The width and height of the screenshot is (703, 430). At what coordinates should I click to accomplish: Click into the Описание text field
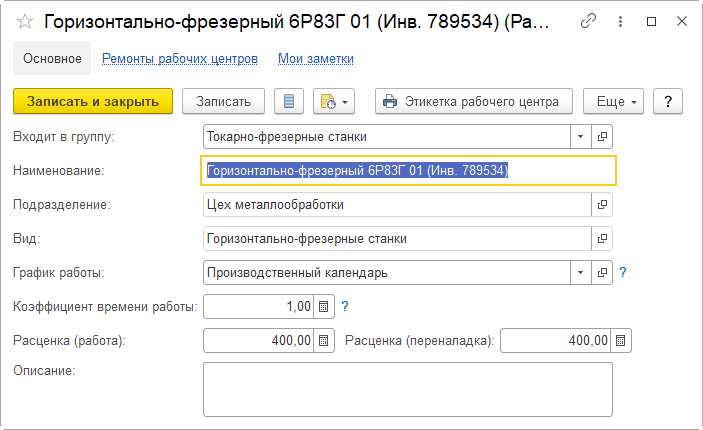click(407, 388)
